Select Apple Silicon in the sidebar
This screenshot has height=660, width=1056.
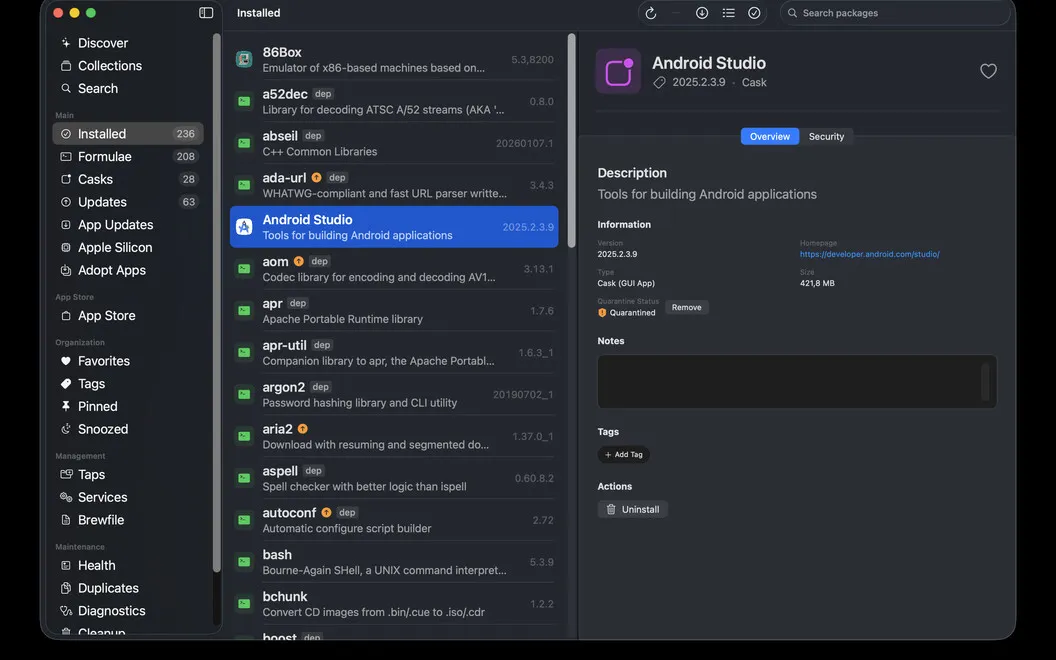[128, 248]
